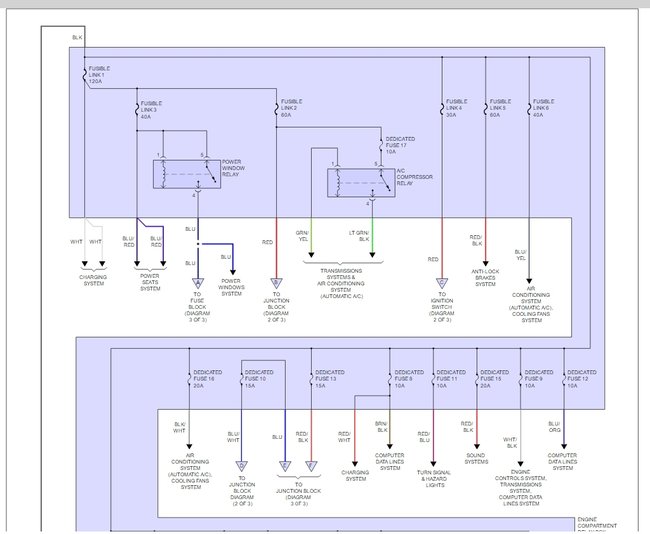This screenshot has height=534, width=650.
Task: Click "CHARGING SYSTEM" under the WHT wires
Action: (x=94, y=280)
